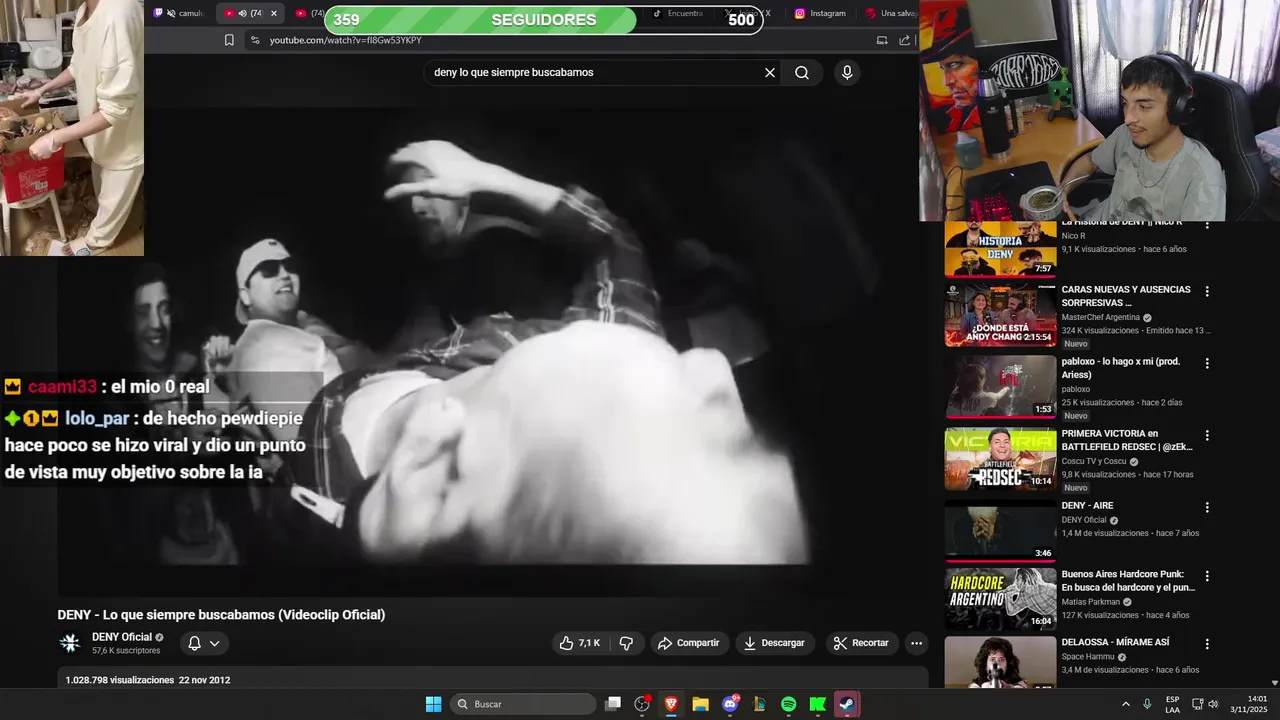Open Spotify from the taskbar

[788, 704]
